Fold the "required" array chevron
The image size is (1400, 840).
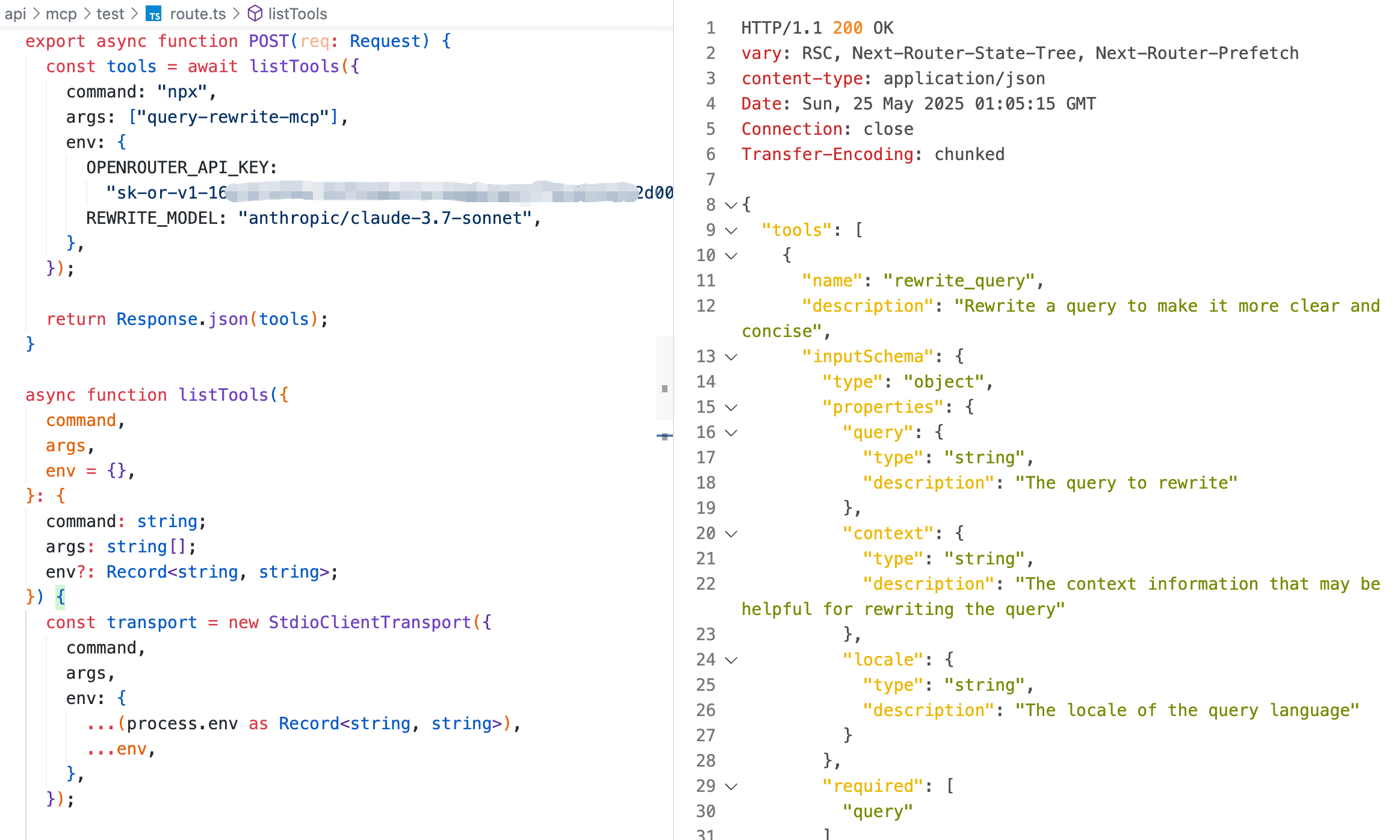coord(731,786)
